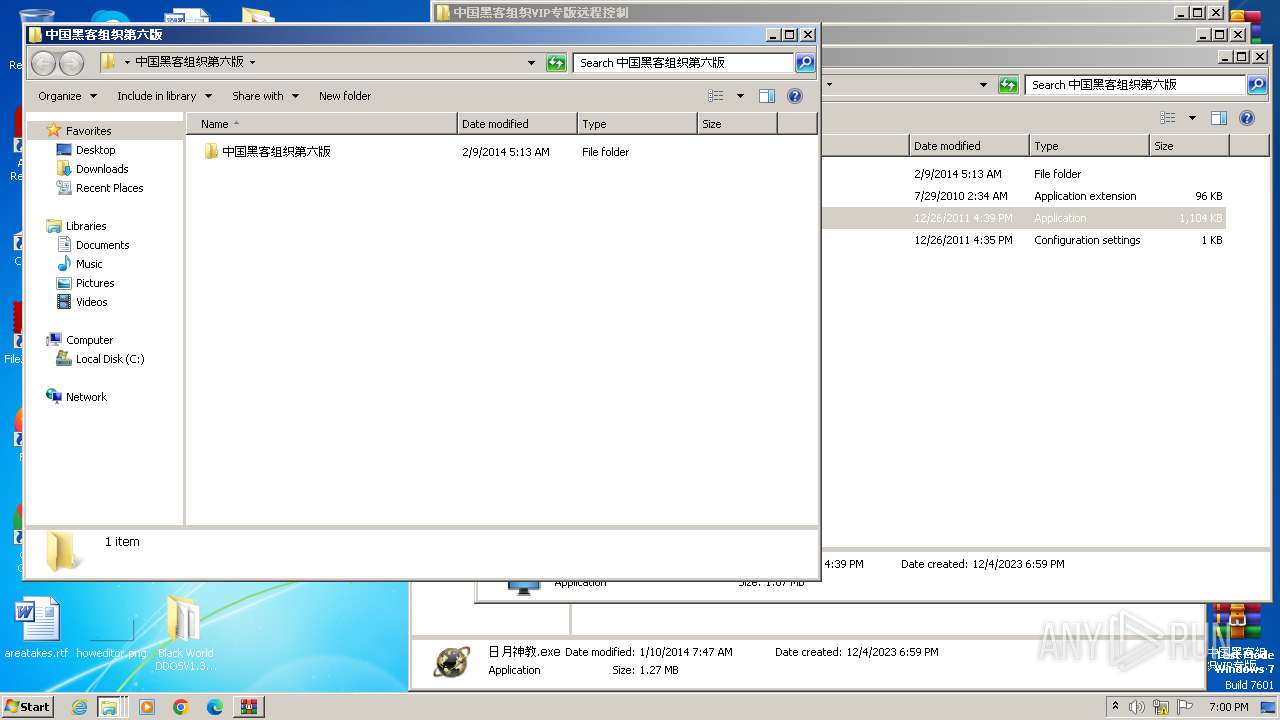1280x720 pixels.
Task: Click the search box in front window
Action: point(684,62)
